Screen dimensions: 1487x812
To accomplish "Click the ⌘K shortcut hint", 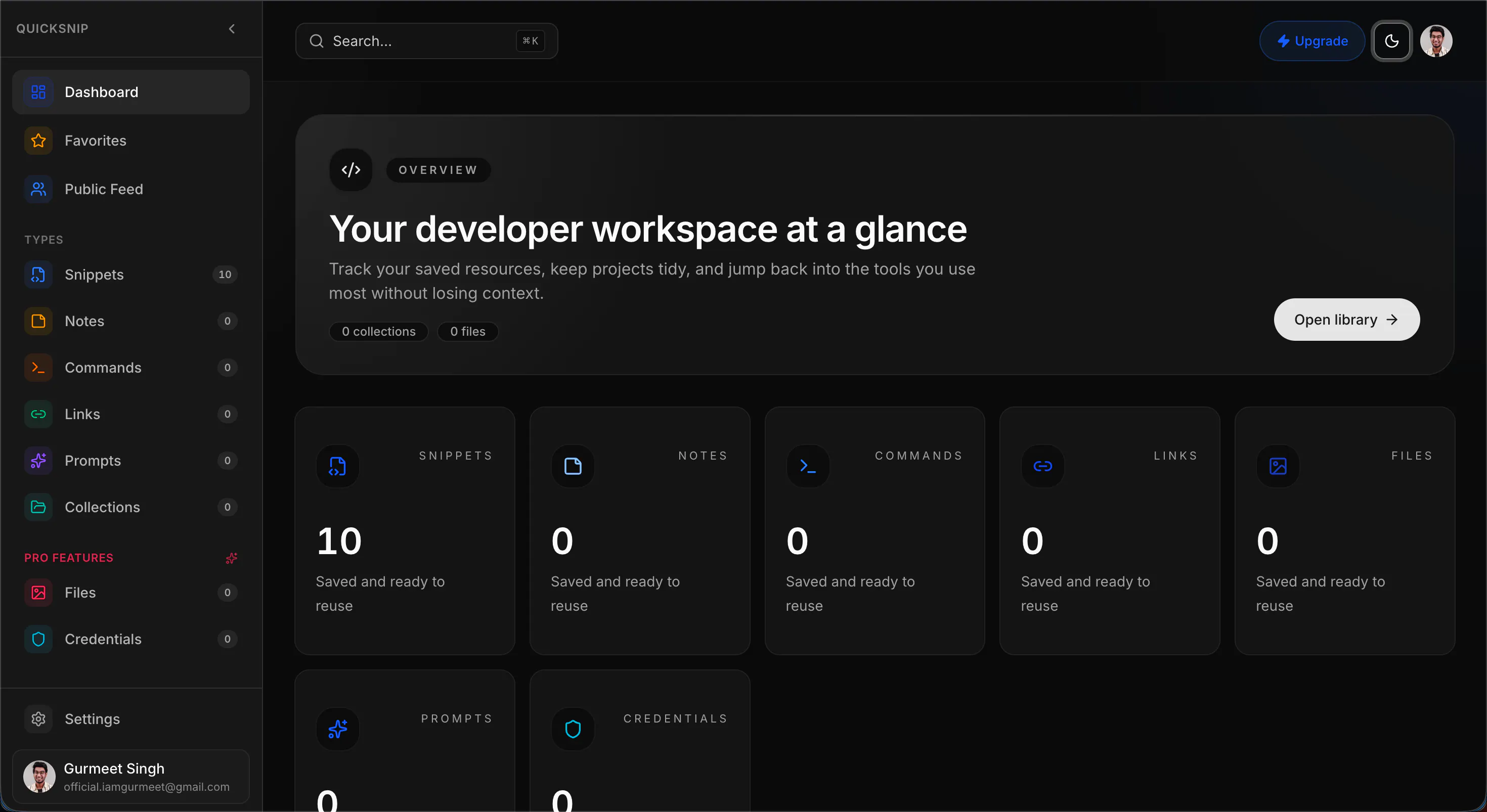I will coord(530,41).
